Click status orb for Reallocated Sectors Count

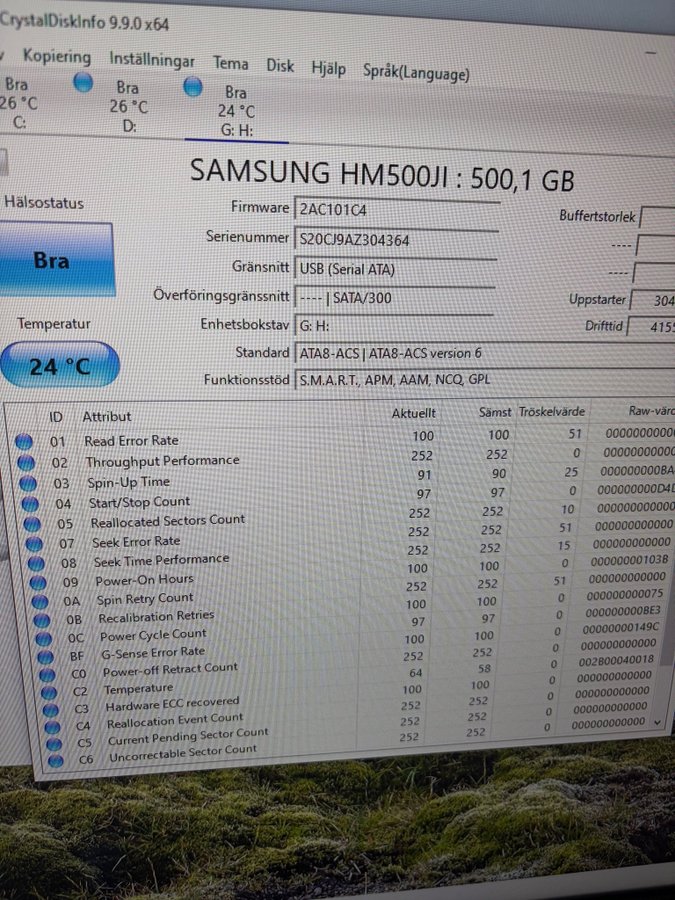point(32,523)
